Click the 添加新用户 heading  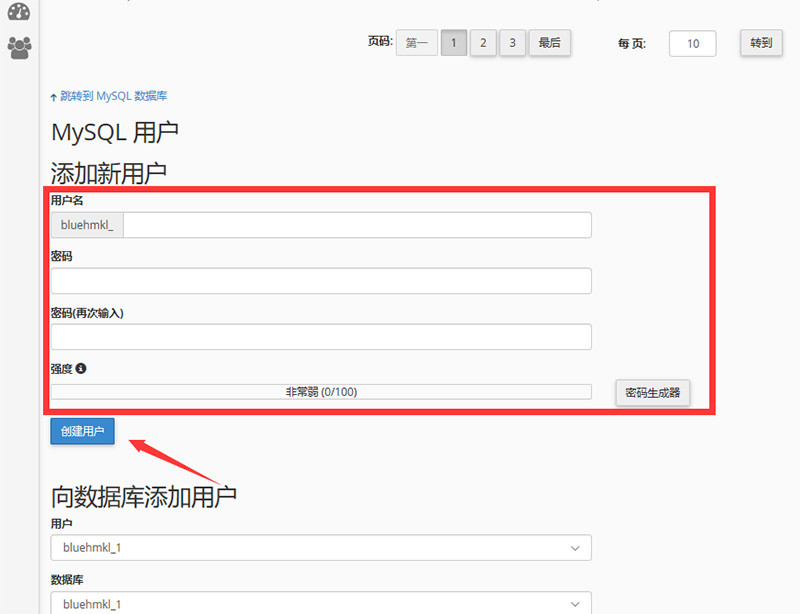109,173
